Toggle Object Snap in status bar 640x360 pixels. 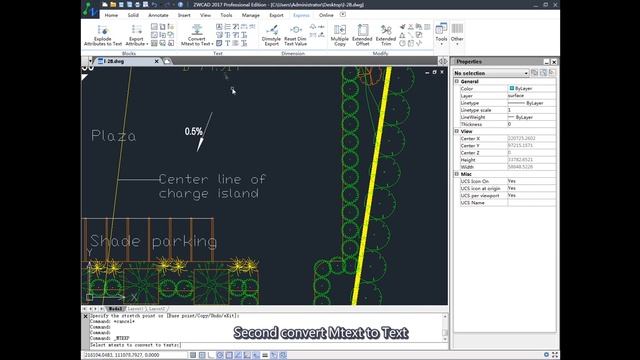(229, 355)
